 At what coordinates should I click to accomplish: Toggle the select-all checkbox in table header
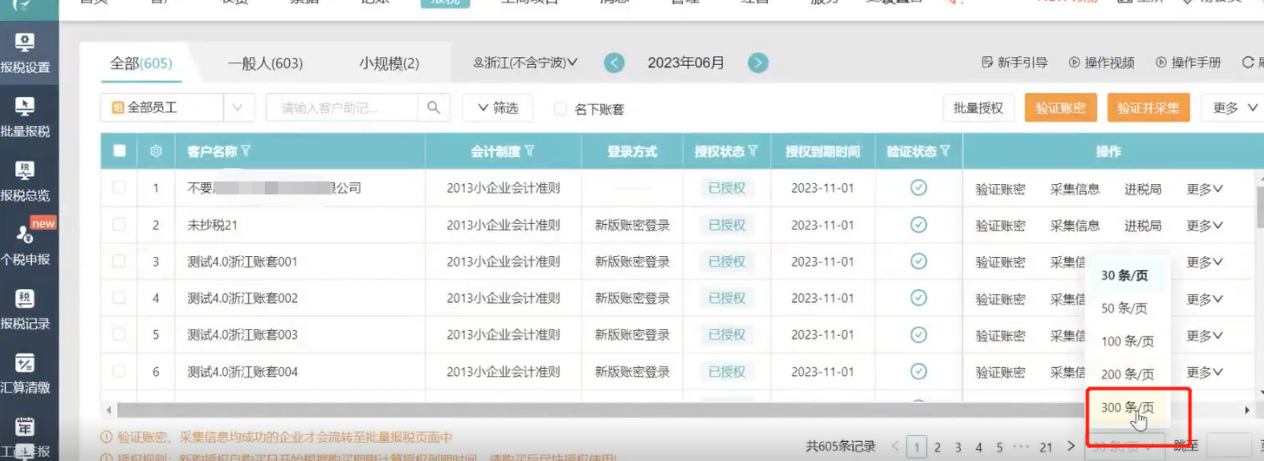pyautogui.click(x=120, y=152)
